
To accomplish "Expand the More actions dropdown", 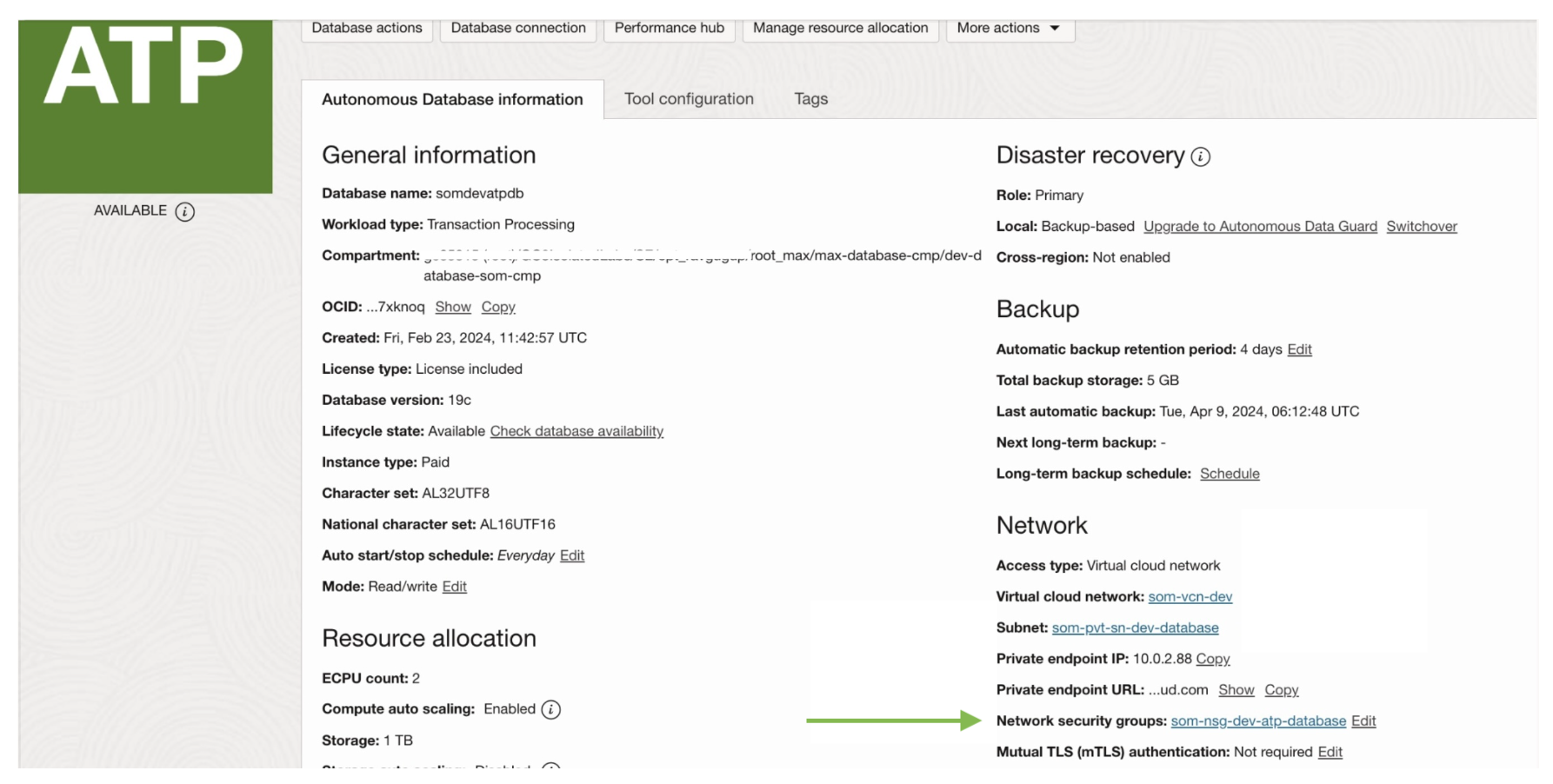I will click(x=1010, y=28).
